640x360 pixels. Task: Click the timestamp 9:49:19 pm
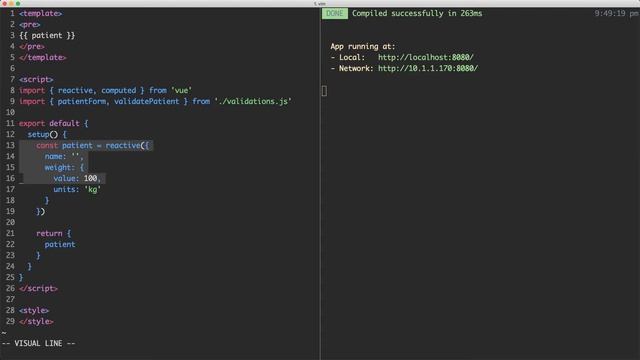click(x=616, y=13)
